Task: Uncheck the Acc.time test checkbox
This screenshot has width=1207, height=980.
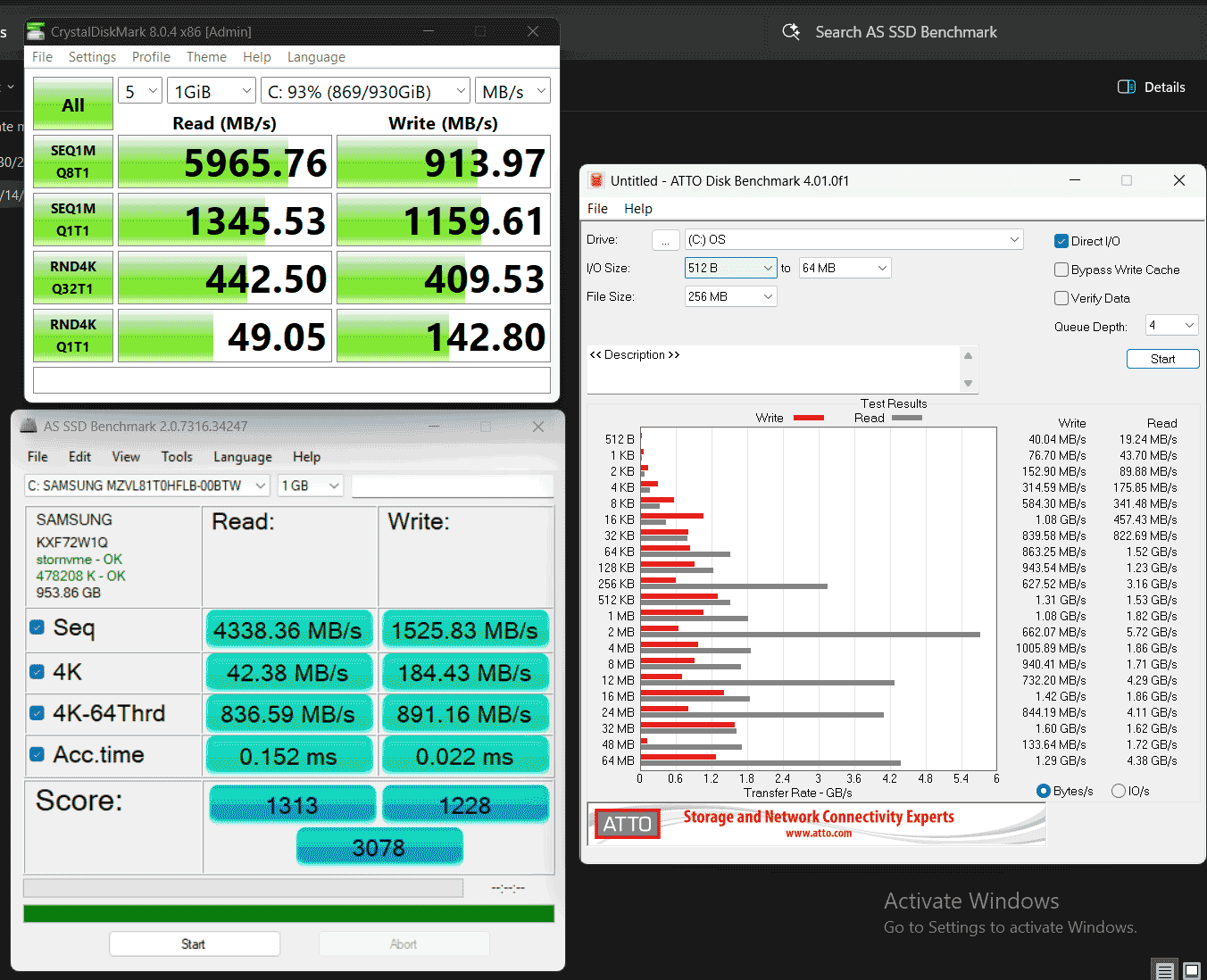Action: point(37,754)
